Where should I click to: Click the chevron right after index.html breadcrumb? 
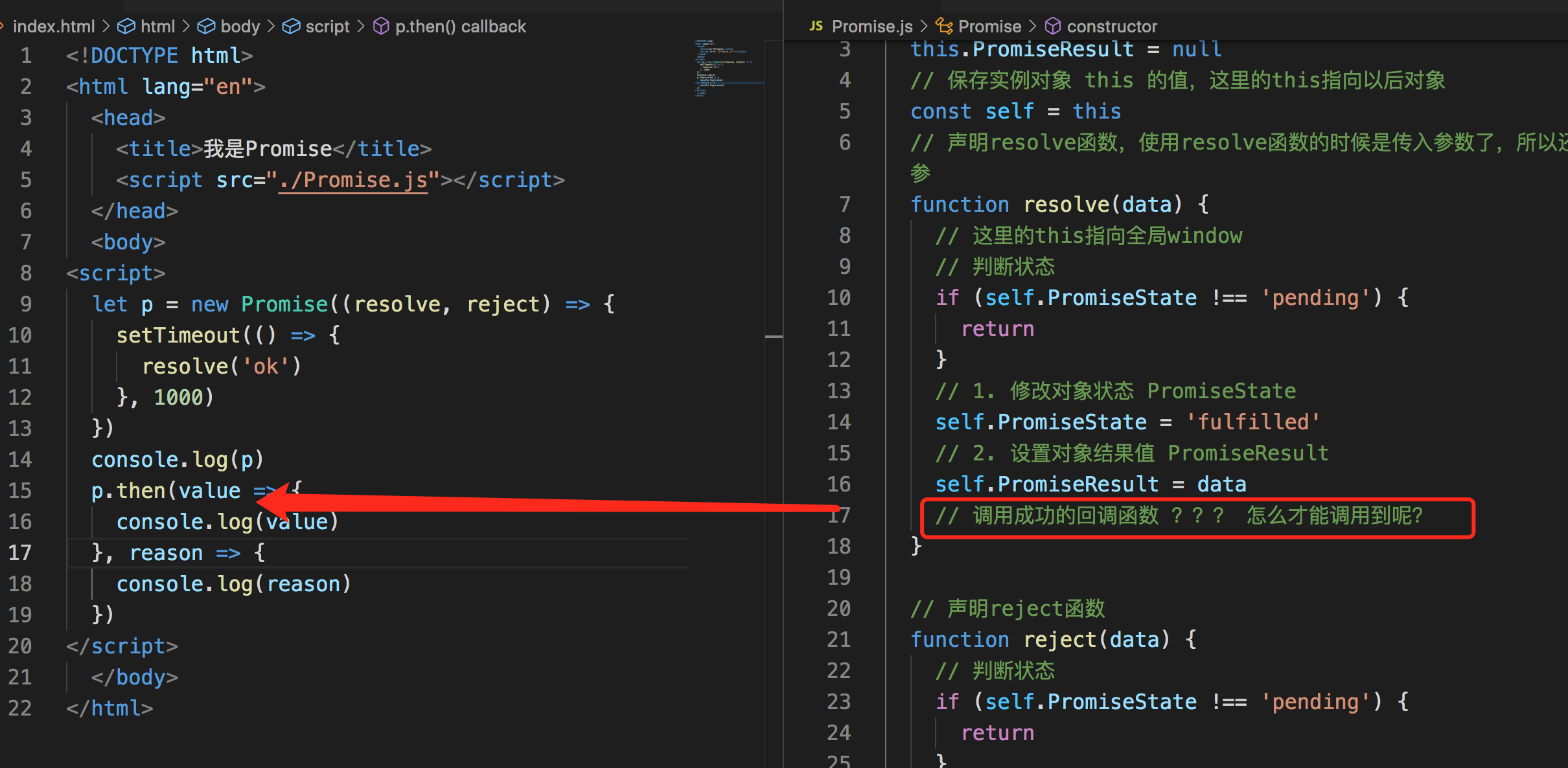[x=106, y=27]
